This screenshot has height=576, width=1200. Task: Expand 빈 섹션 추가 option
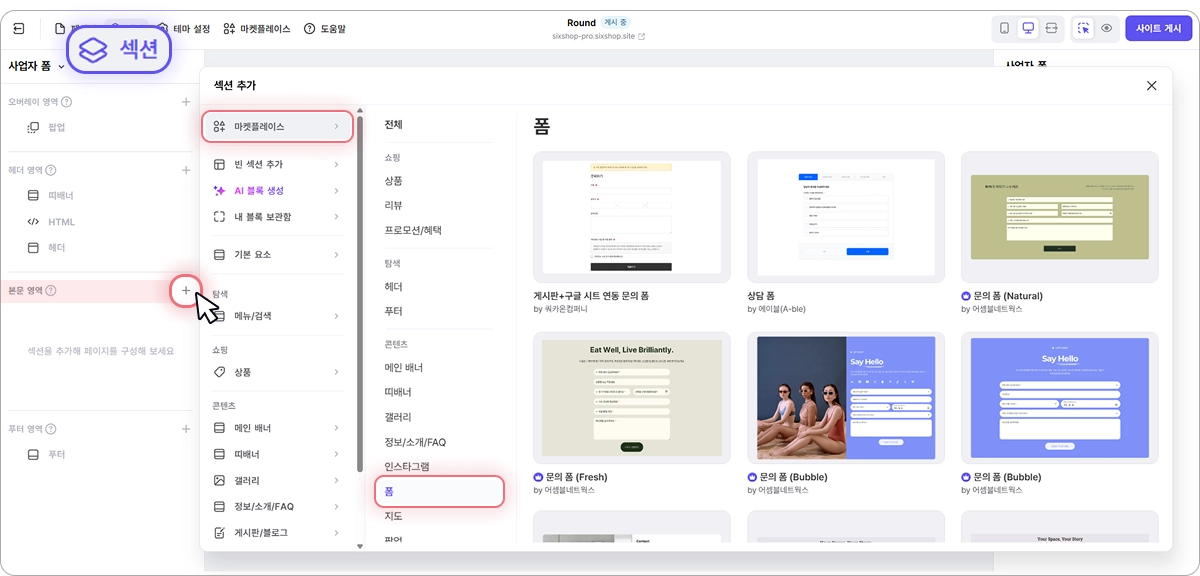pos(277,164)
